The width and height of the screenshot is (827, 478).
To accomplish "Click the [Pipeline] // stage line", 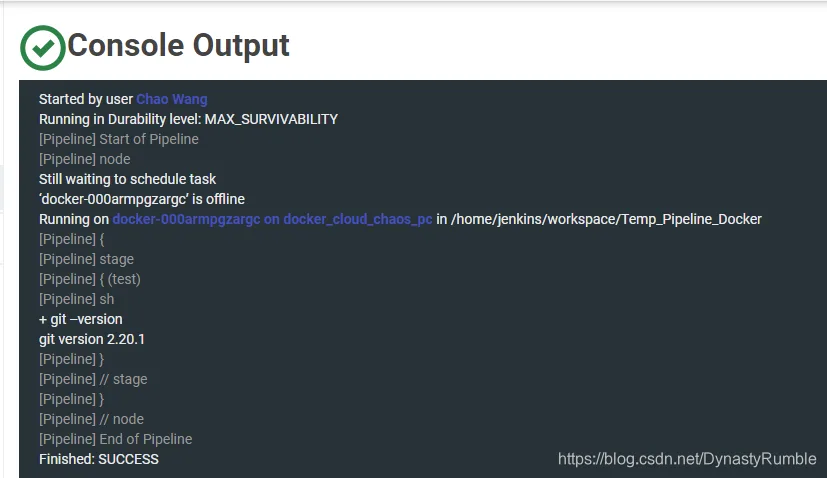I will click(93, 379).
